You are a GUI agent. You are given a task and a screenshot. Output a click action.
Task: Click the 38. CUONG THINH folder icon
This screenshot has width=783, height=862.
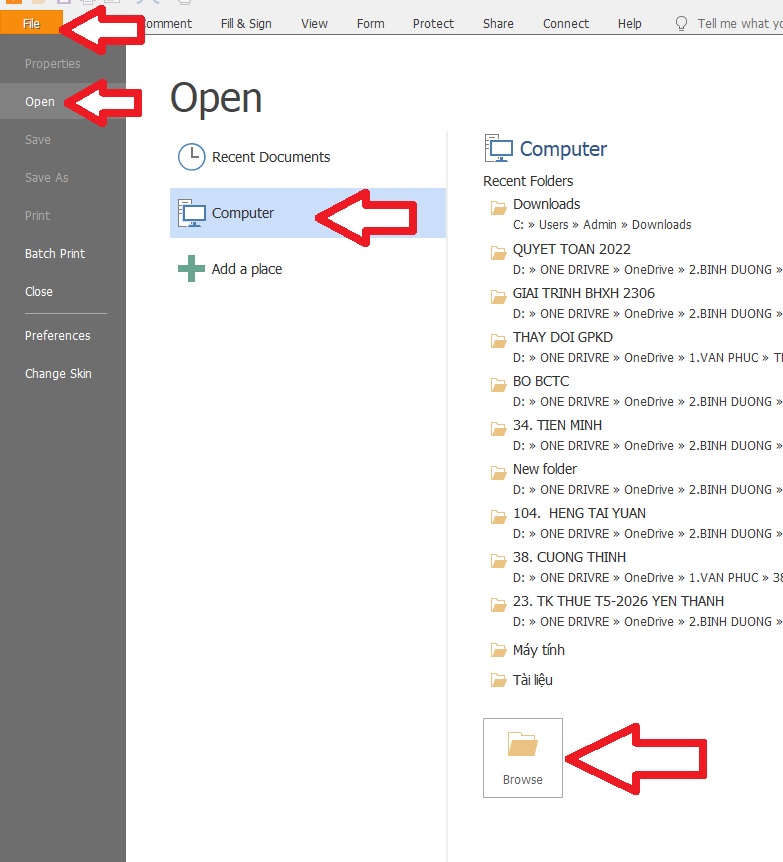click(498, 561)
